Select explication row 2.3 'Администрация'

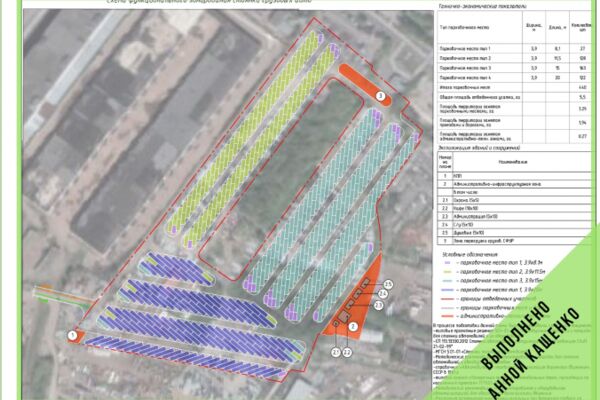(x=514, y=216)
